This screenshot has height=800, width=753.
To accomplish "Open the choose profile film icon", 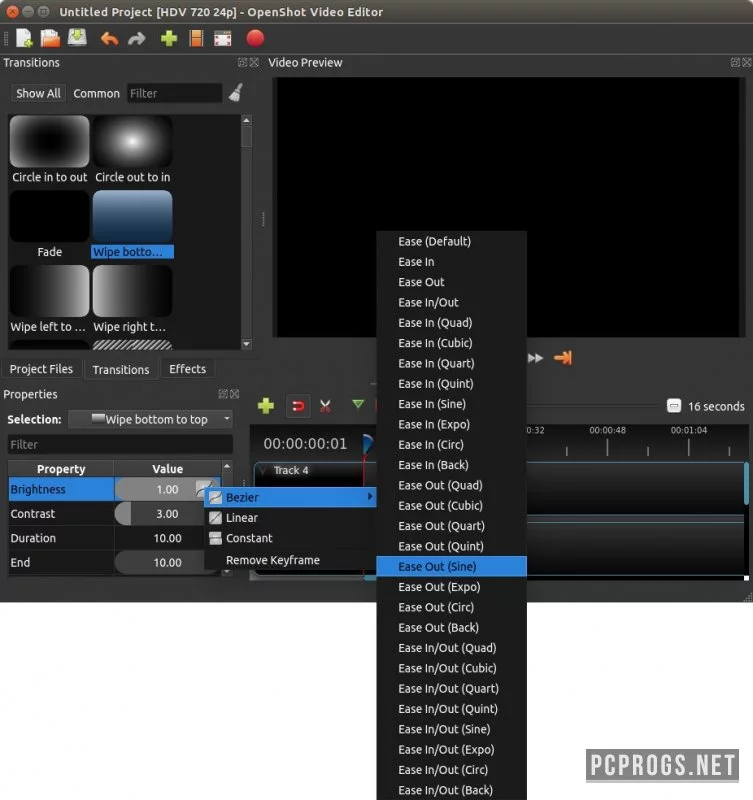I will [196, 38].
